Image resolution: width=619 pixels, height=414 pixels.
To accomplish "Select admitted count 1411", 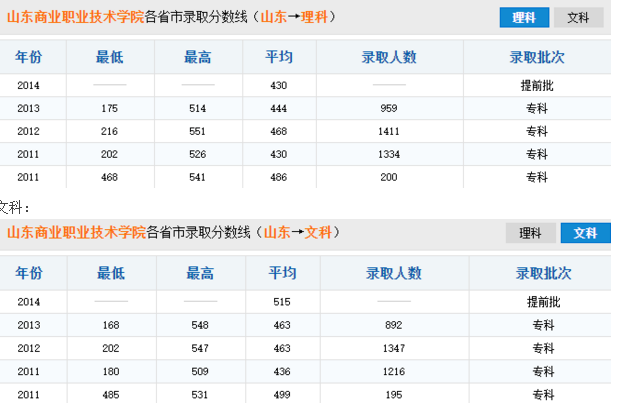I will point(389,131).
